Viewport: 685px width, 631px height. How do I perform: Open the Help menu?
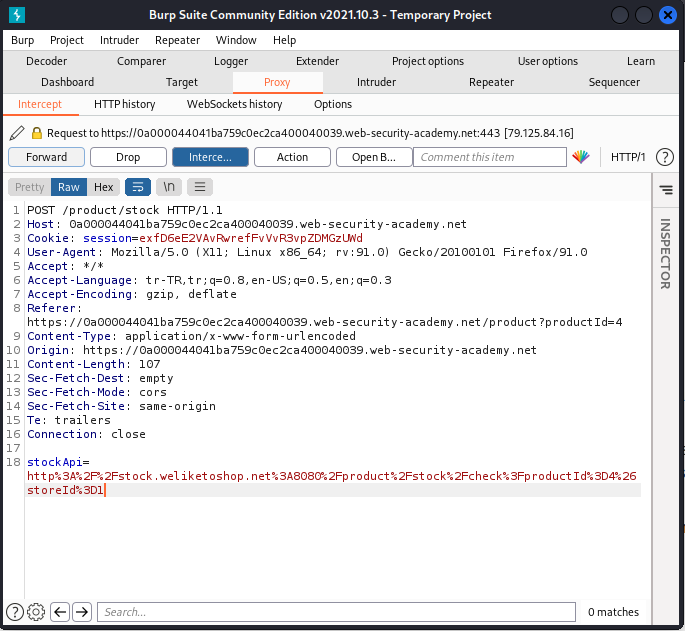pos(284,40)
